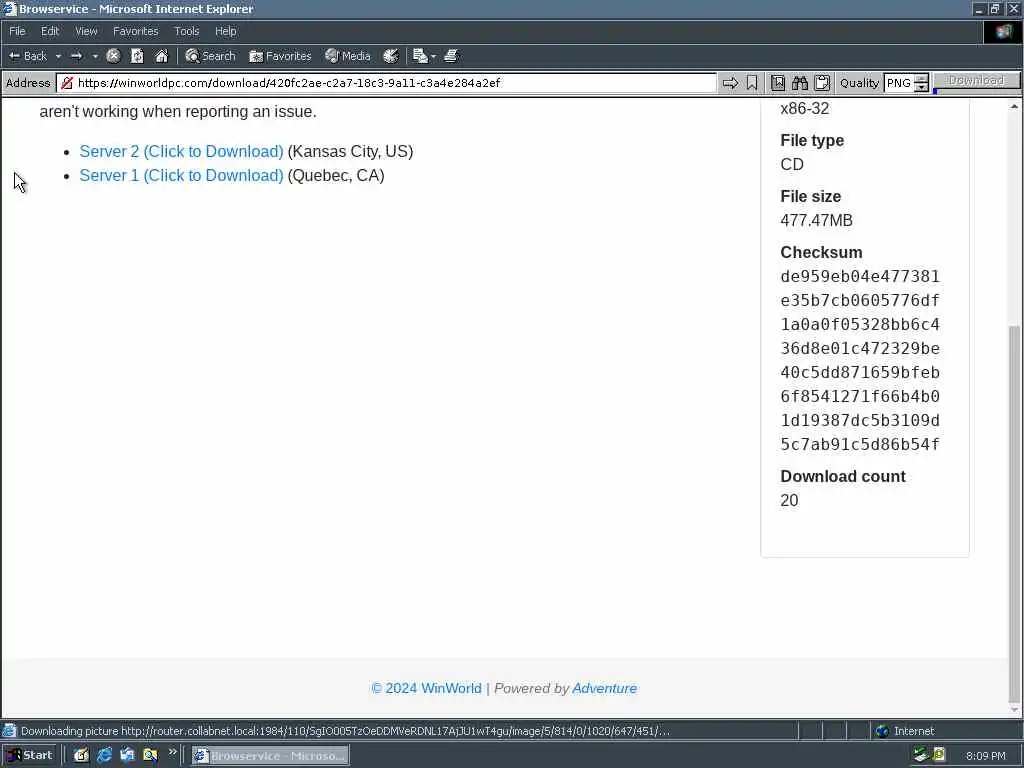Click the Forward navigation arrow icon
This screenshot has height=768, width=1024.
(x=76, y=56)
